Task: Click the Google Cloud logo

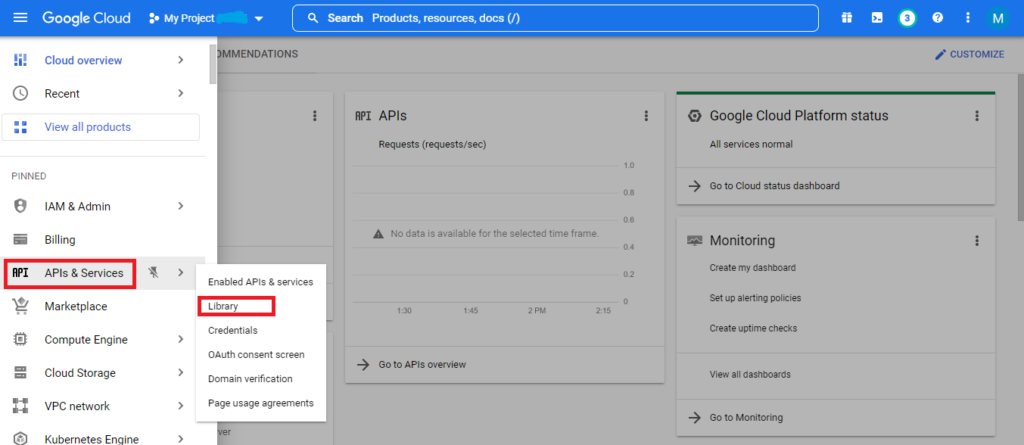Action: coord(86,18)
